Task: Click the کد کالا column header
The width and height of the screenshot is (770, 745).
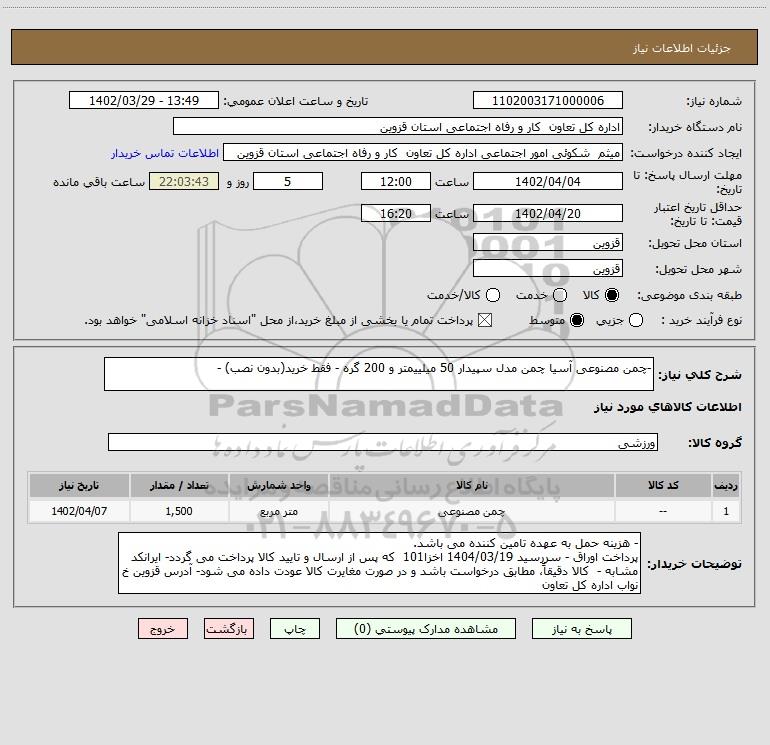Action: [x=663, y=485]
